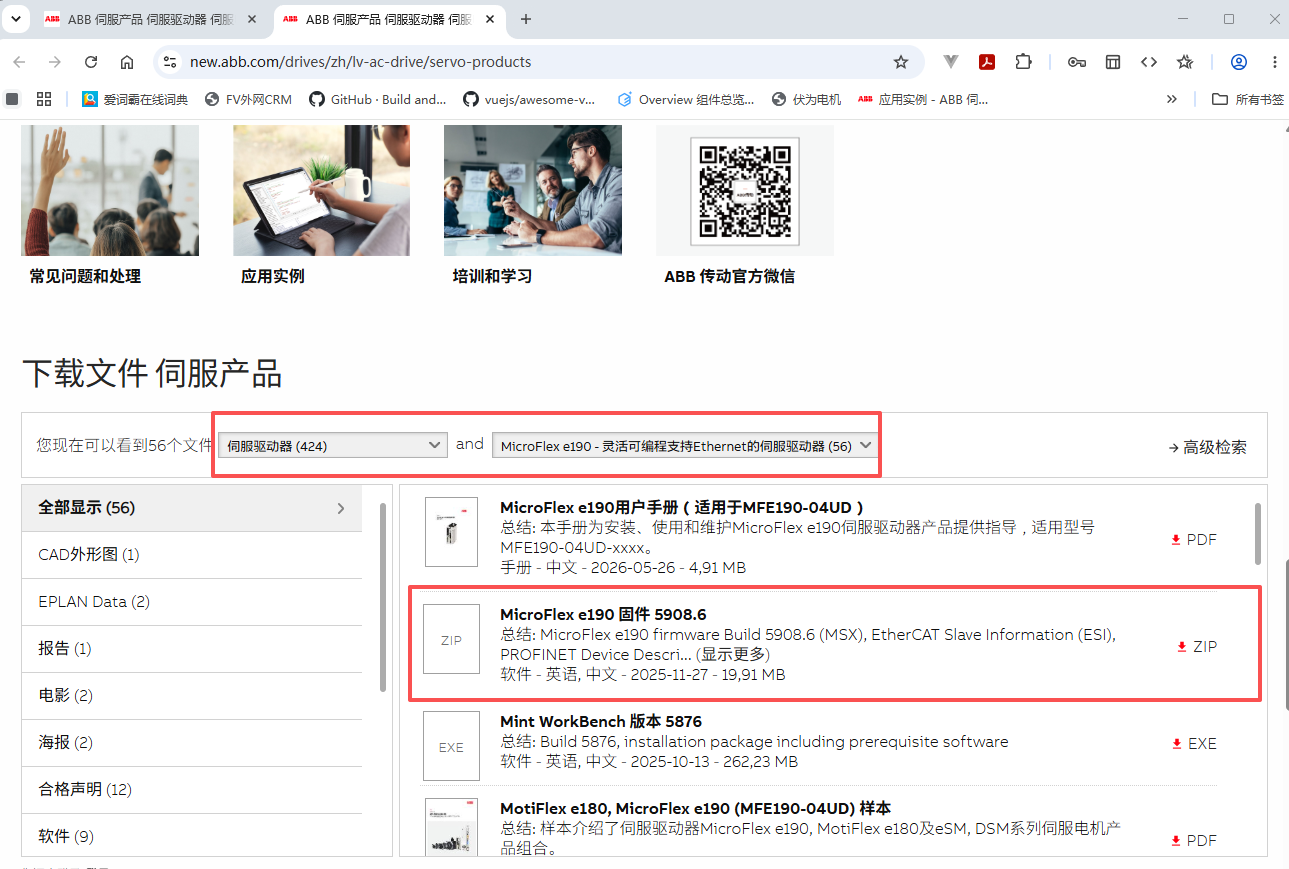1289x869 pixels.
Task: Open the 所有书签 folder
Action: coord(1248,99)
